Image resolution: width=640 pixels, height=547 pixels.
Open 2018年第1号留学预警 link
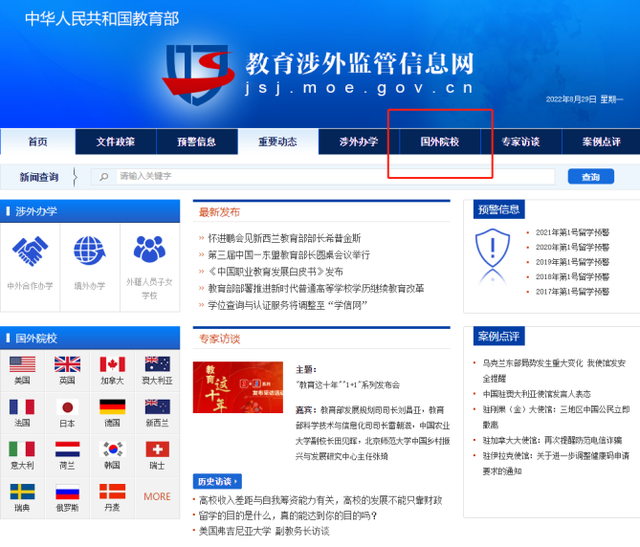(572, 276)
